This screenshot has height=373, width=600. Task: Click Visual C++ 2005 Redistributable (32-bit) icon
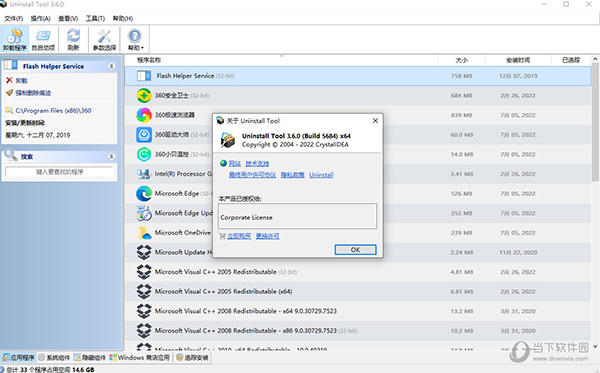(144, 272)
